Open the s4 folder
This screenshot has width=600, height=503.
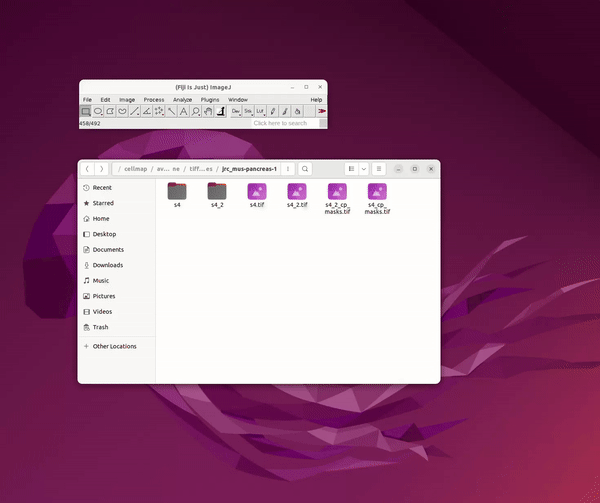[x=177, y=194]
